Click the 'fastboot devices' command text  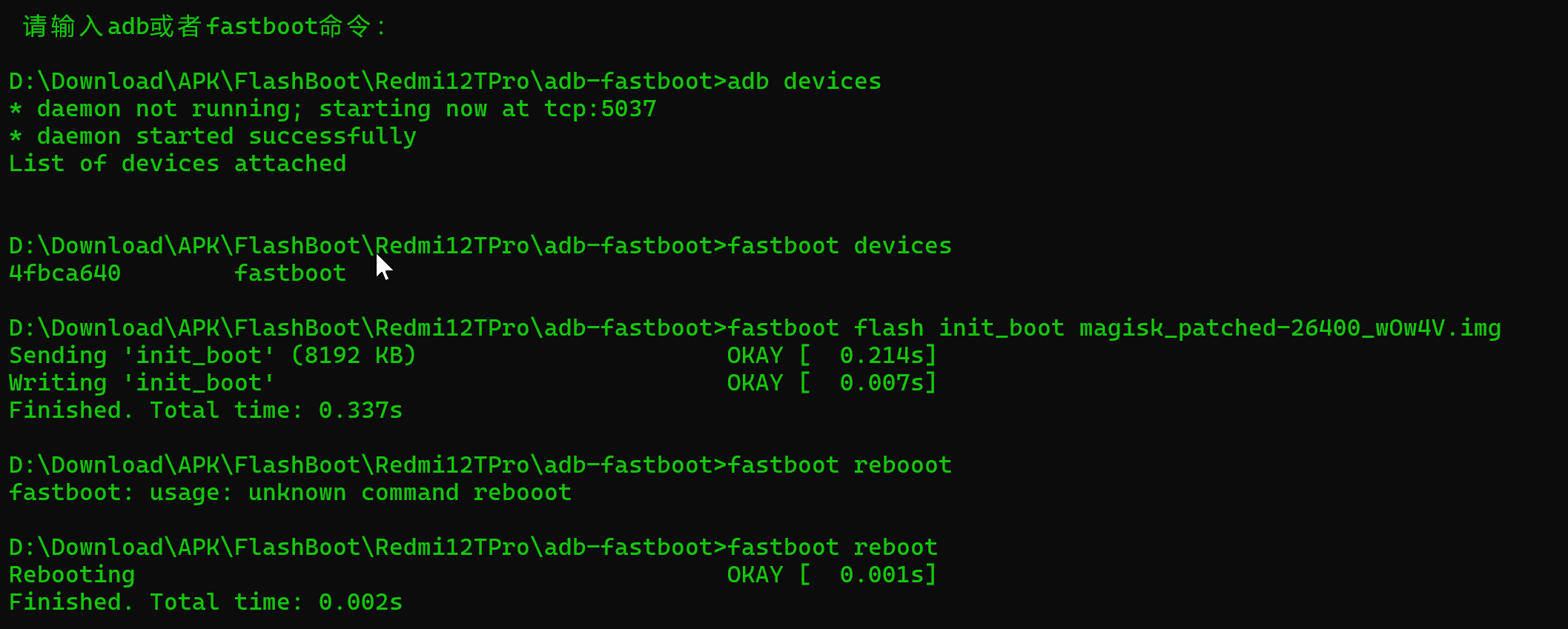[839, 246]
